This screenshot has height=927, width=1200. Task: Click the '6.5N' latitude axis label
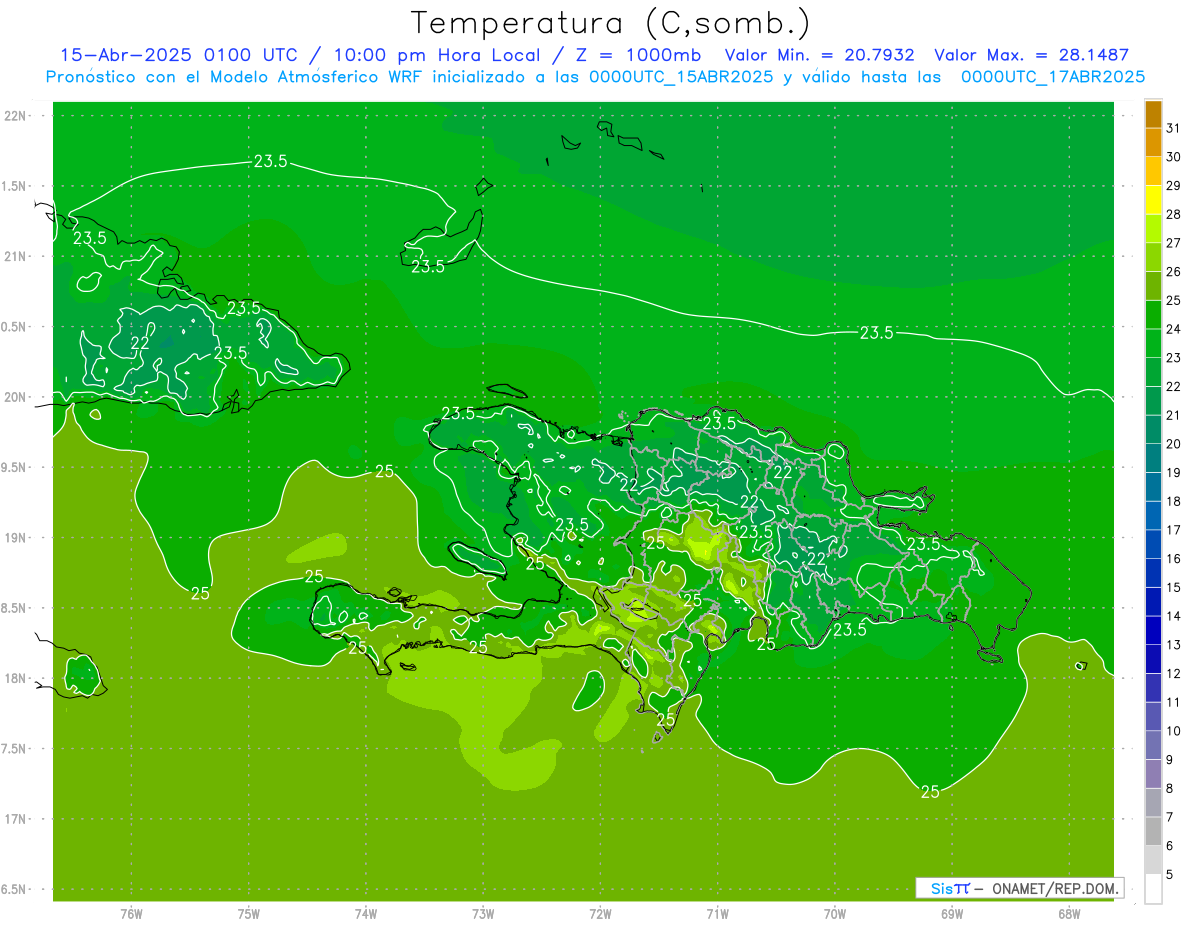(x=14, y=890)
